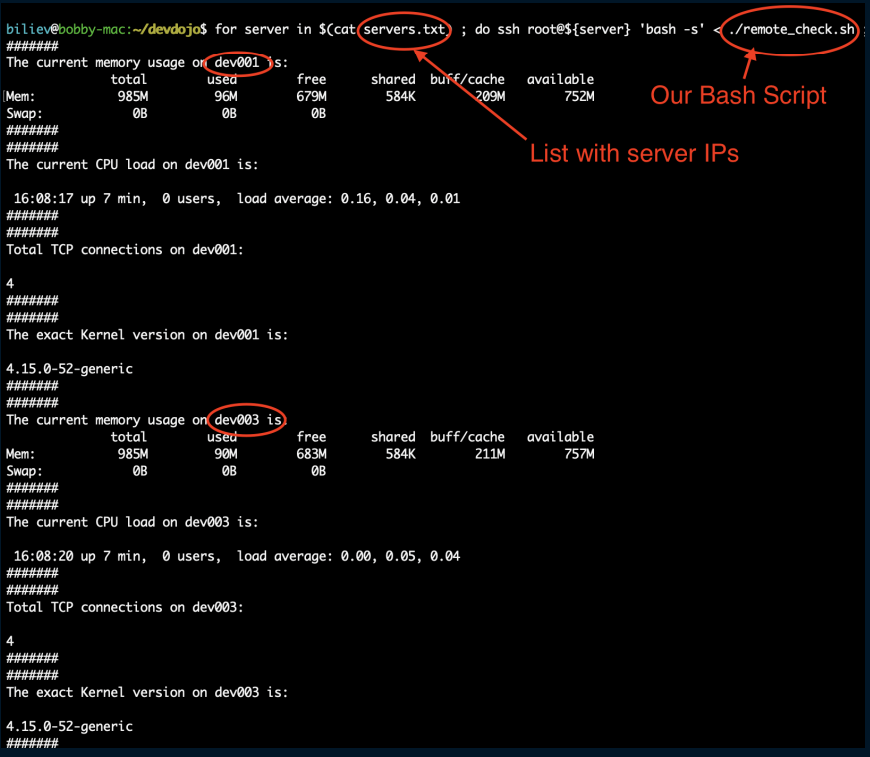The height and width of the screenshot is (757, 870).
Task: Click the line "The current memory usage on dev003 is:"
Action: (x=147, y=420)
